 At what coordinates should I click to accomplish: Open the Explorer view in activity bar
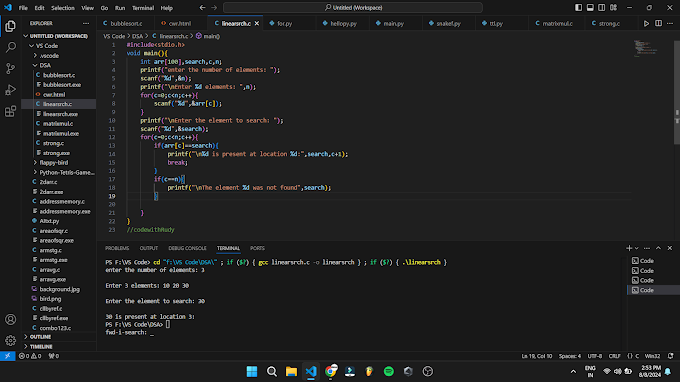click(x=10, y=26)
